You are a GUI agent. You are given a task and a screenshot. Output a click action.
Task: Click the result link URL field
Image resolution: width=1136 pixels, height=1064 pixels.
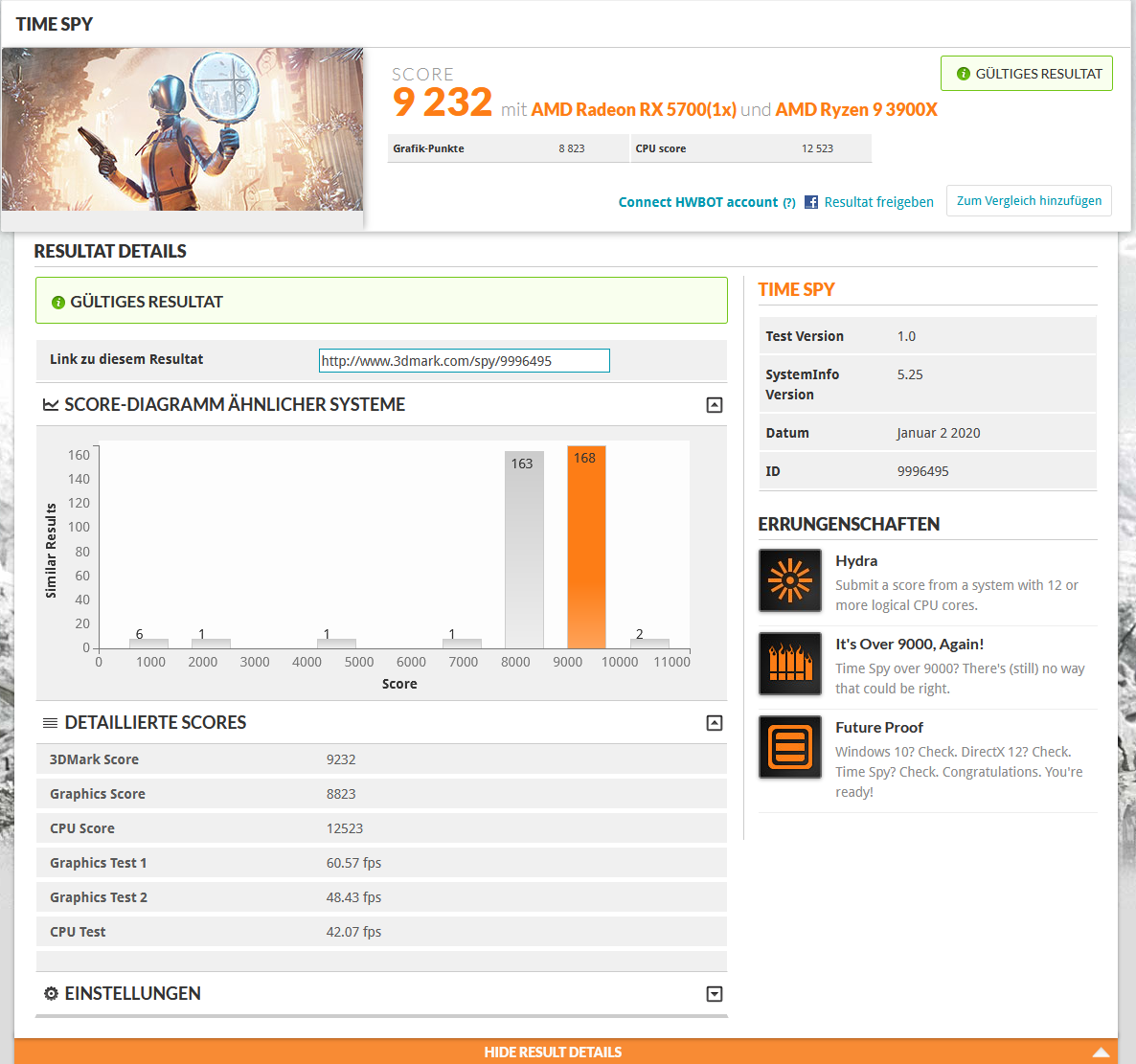[465, 361]
